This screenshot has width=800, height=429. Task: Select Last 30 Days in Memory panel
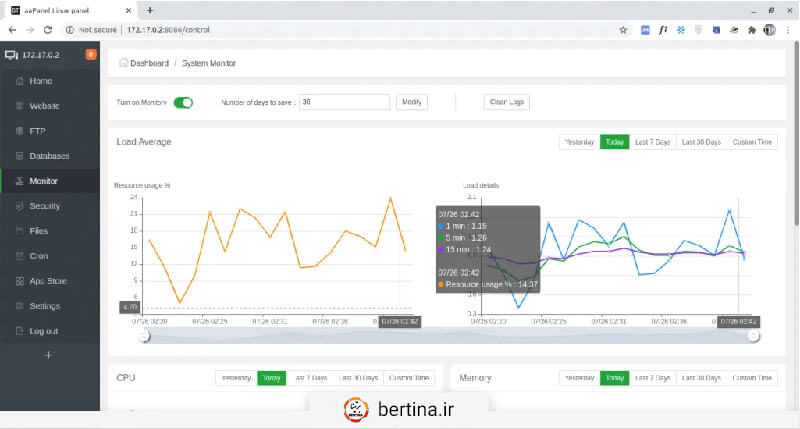point(701,378)
